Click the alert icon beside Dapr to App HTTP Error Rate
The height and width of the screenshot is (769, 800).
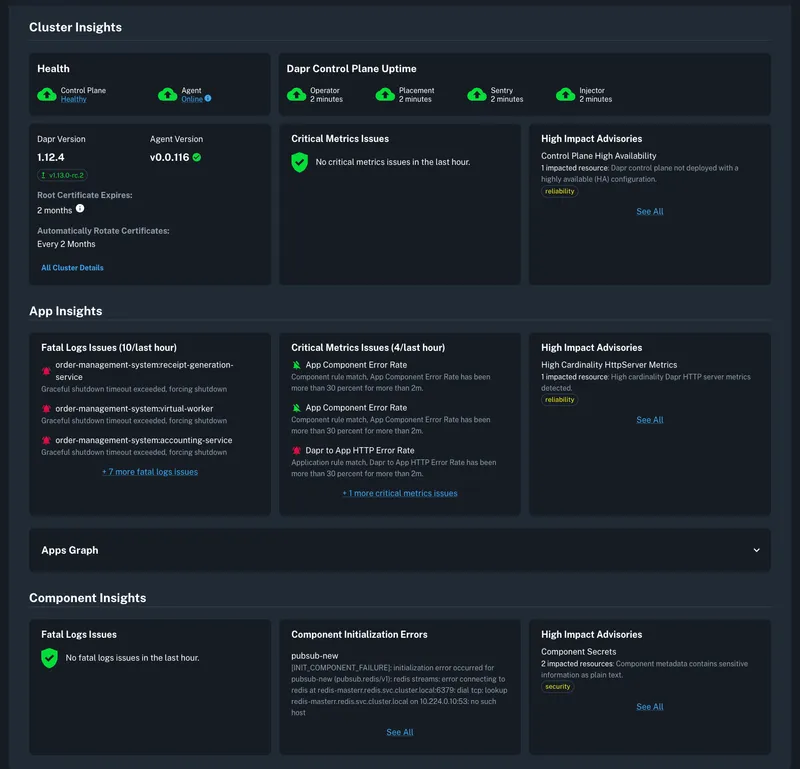pos(296,451)
